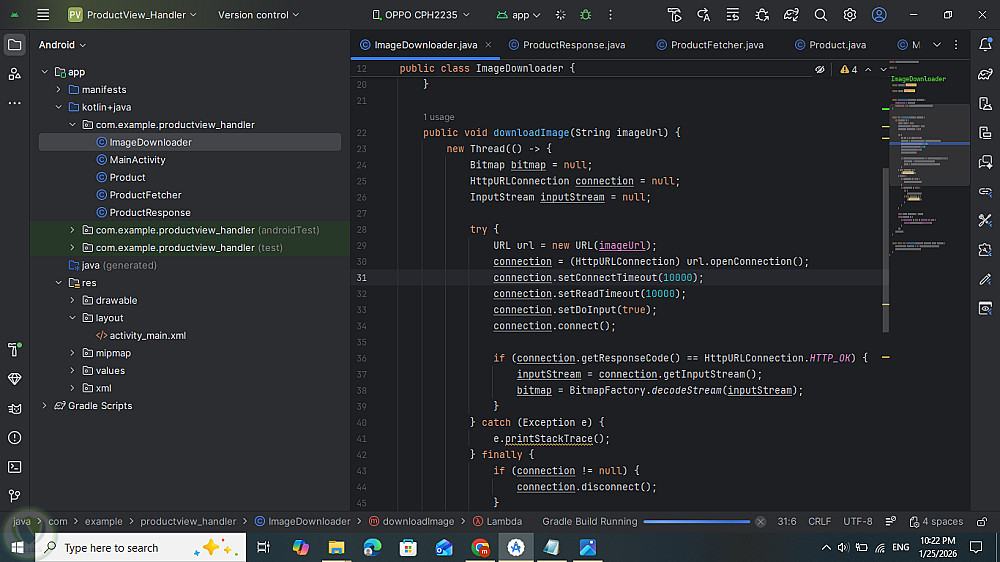The height and width of the screenshot is (562, 1000).
Task: Open the Terminal tool window
Action: (14, 467)
